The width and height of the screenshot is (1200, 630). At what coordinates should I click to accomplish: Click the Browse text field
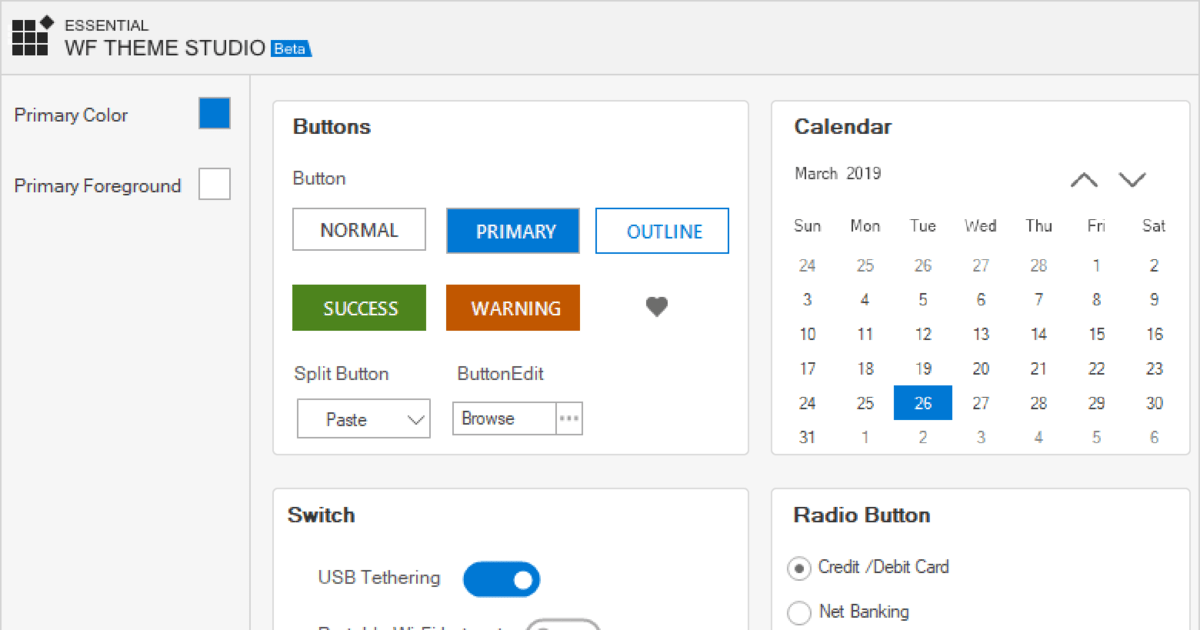click(x=504, y=419)
